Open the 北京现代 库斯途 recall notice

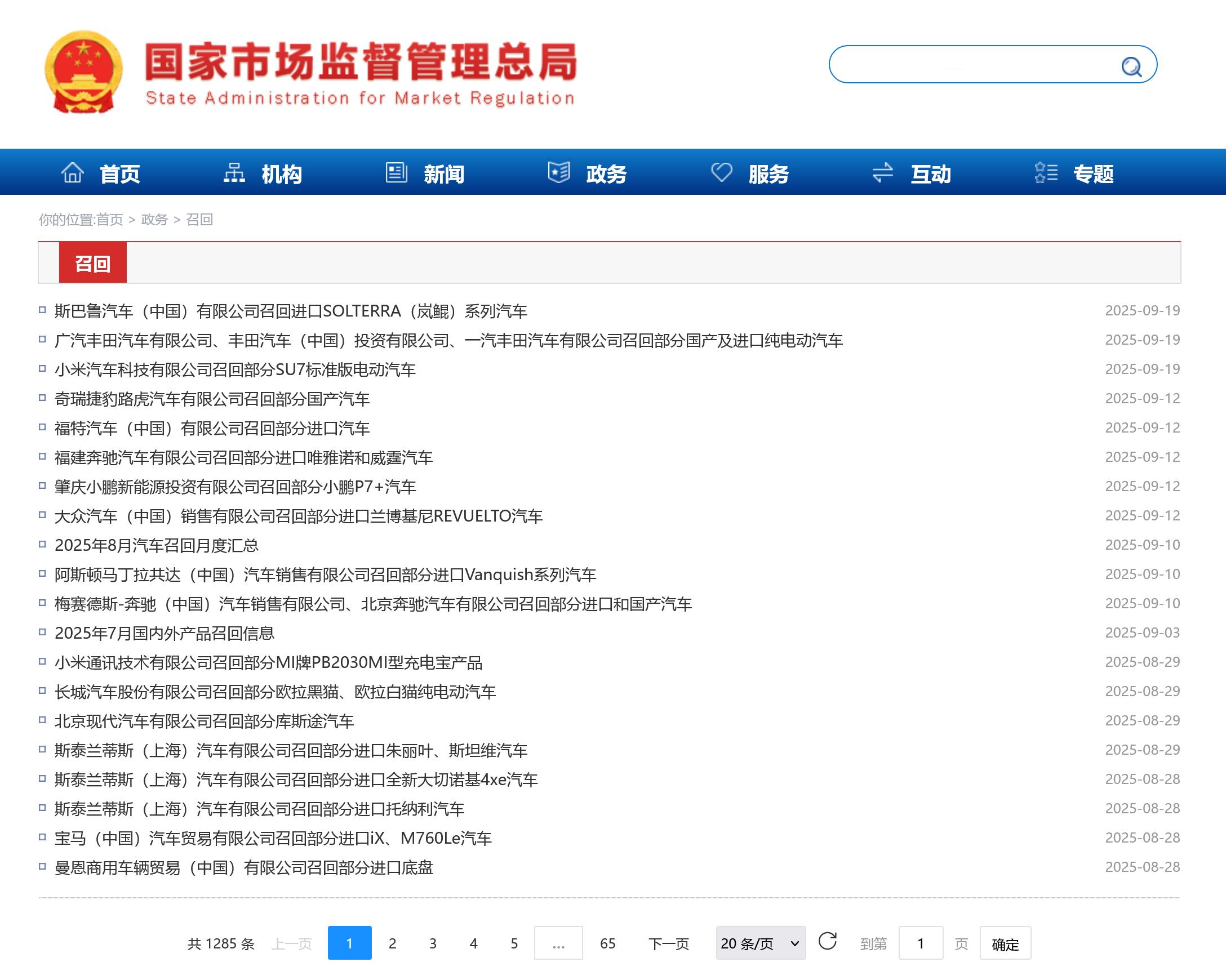coord(204,721)
